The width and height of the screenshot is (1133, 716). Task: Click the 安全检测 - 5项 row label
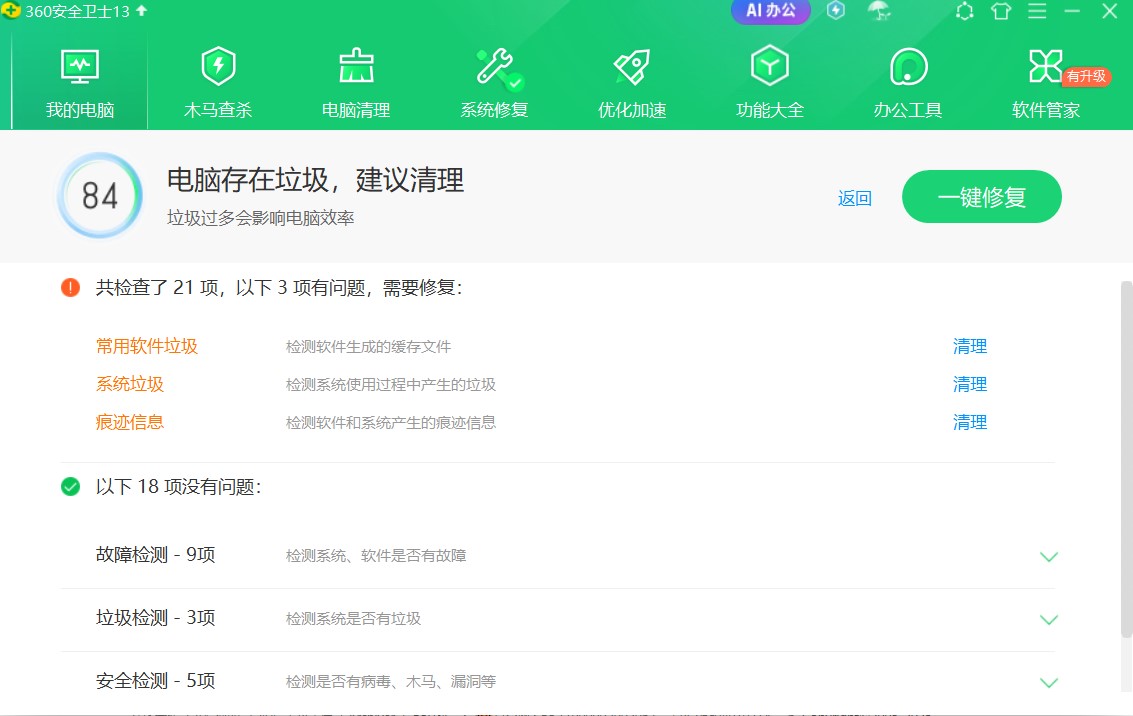(155, 681)
